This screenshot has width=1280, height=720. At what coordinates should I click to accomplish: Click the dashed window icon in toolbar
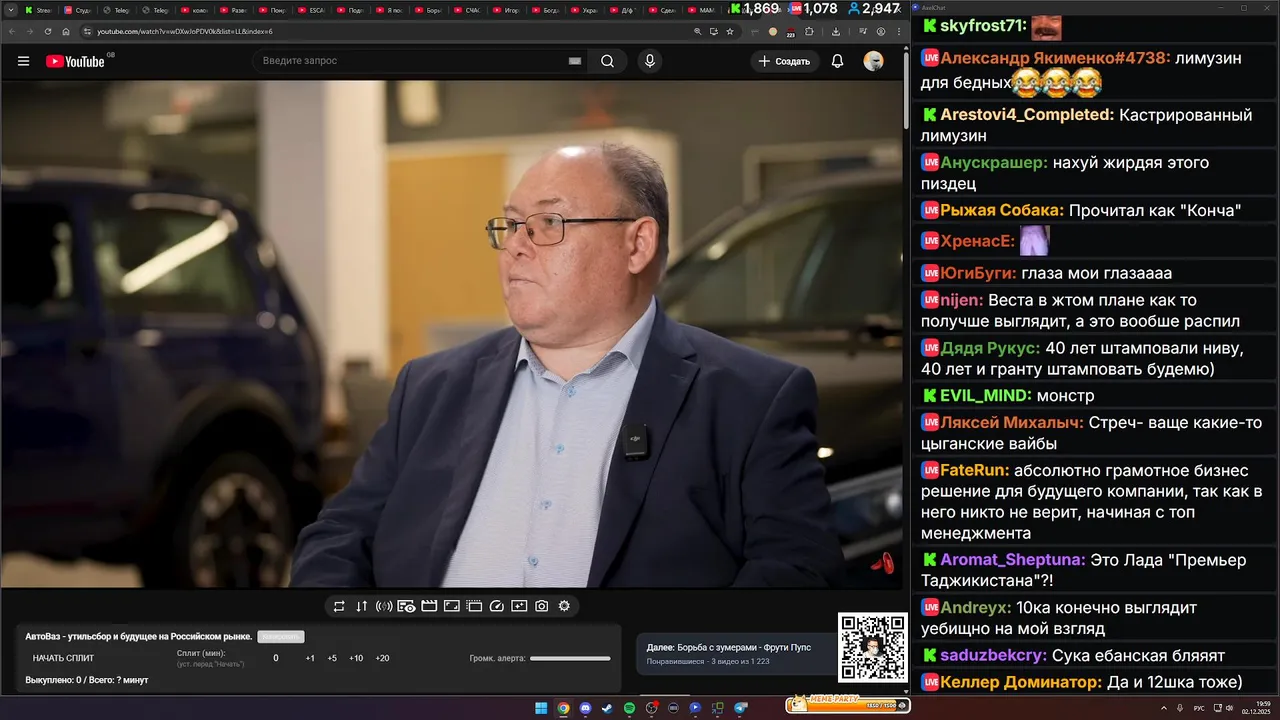(474, 606)
